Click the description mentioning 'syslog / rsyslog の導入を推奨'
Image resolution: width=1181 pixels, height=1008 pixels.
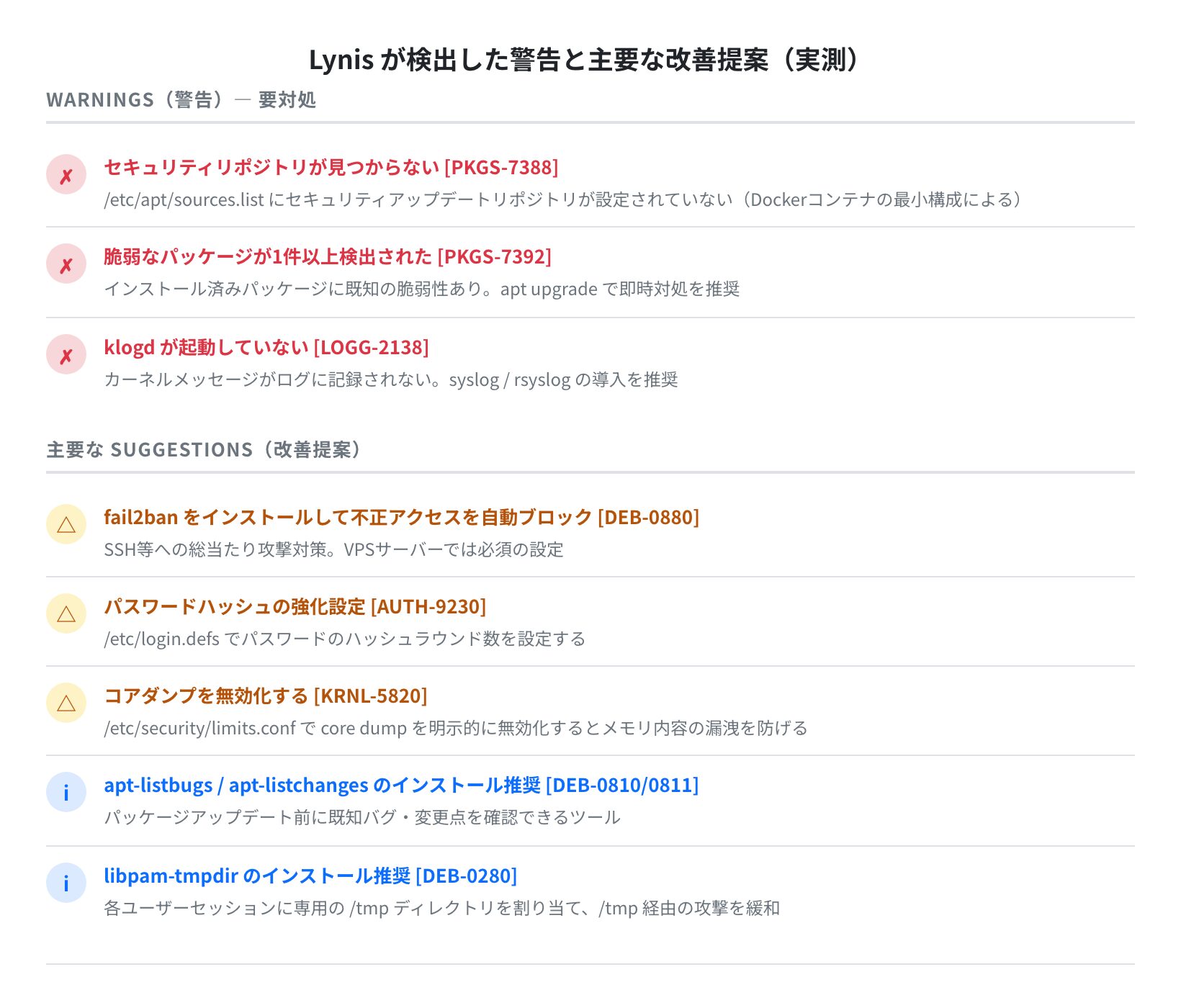tap(391, 379)
